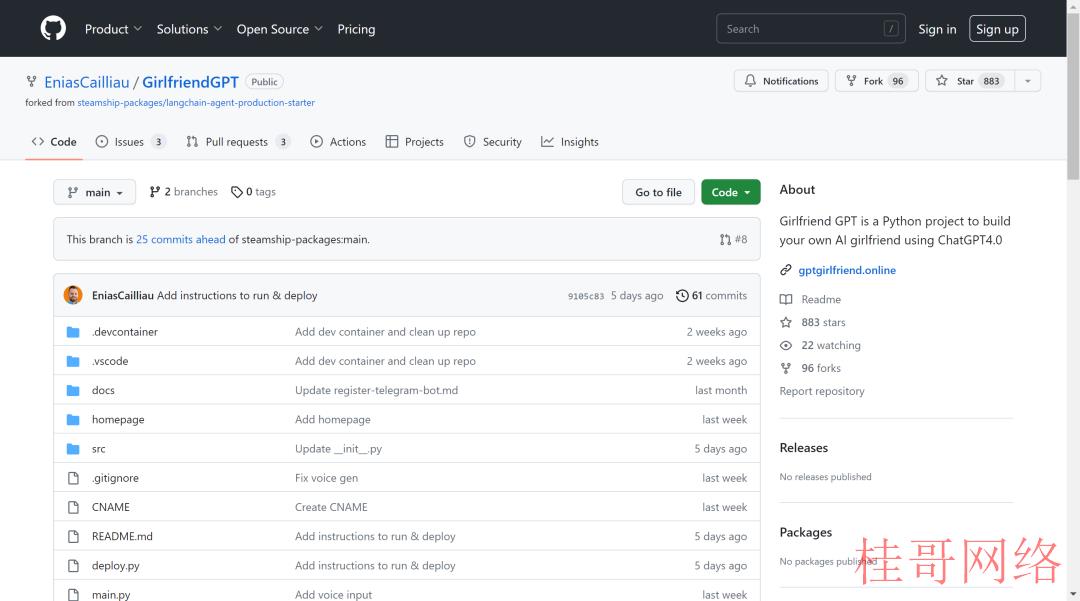This screenshot has width=1080, height=601.
Task: Switch to the Projects tab
Action: [x=415, y=142]
